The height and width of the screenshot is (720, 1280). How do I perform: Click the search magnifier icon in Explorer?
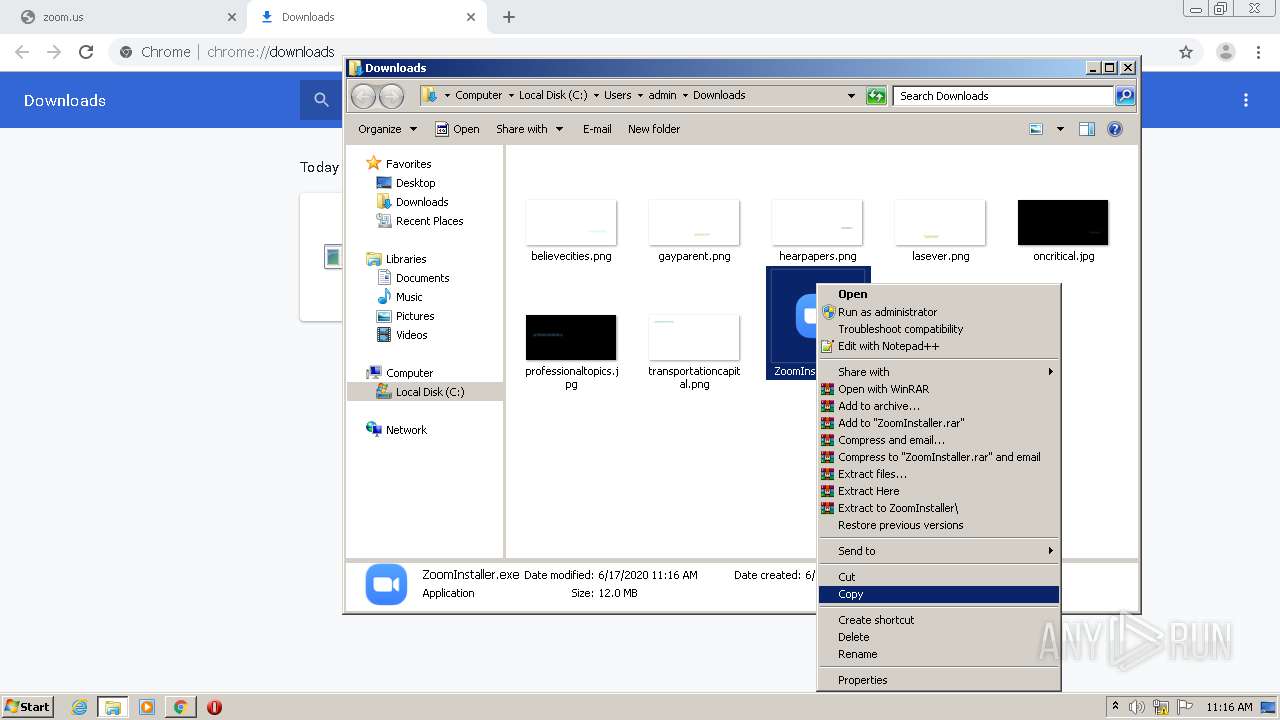(1125, 96)
